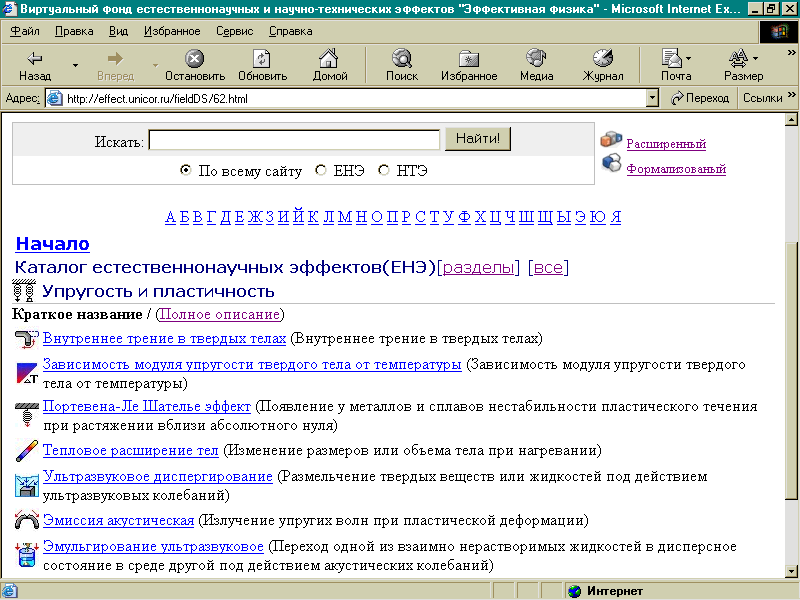Open the Полное описание link

click(x=220, y=314)
